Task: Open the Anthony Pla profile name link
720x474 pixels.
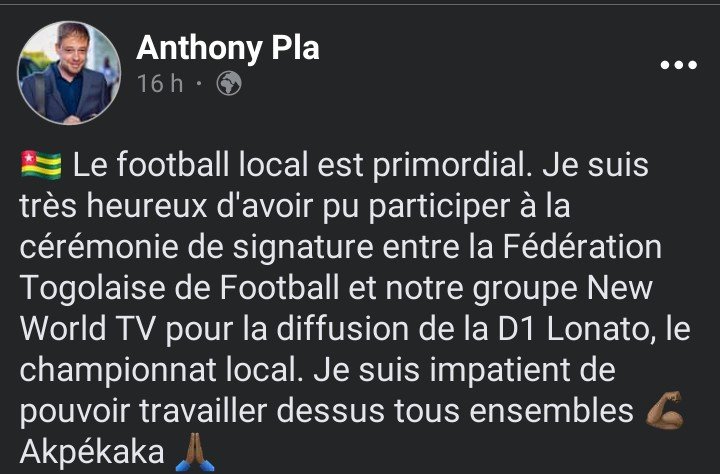Action: click(227, 47)
